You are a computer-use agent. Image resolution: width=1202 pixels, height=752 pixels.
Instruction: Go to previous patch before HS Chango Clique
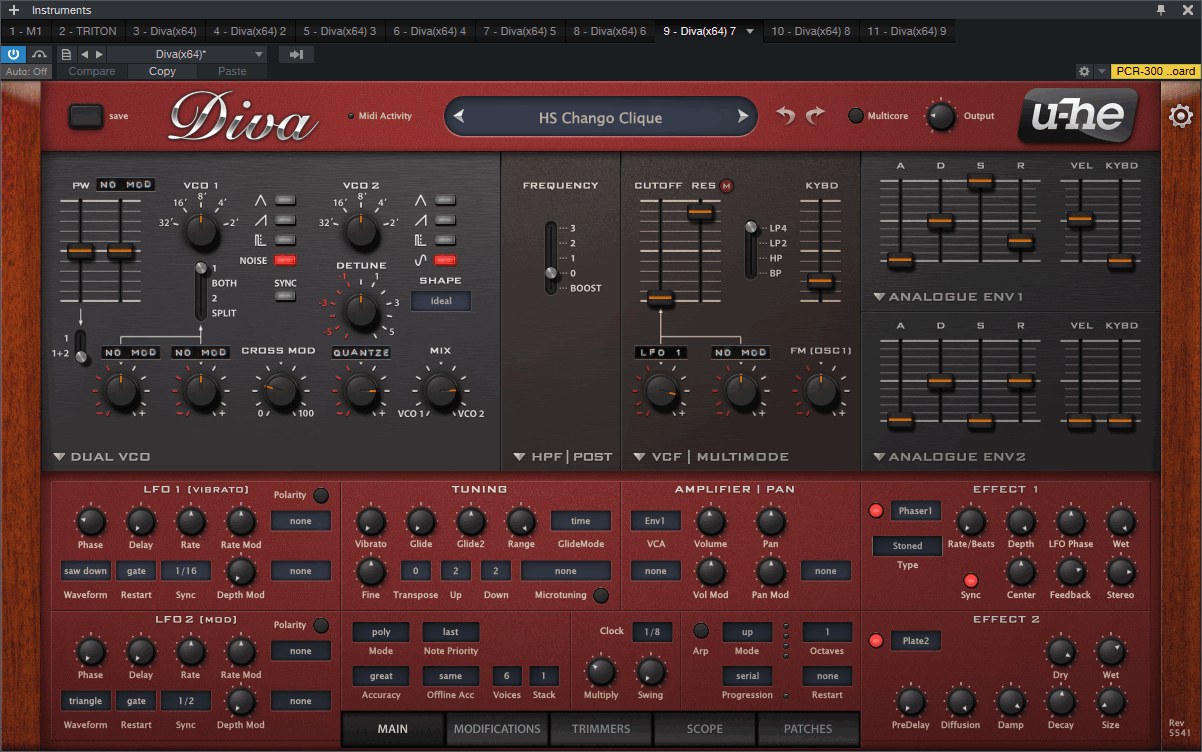click(x=459, y=117)
